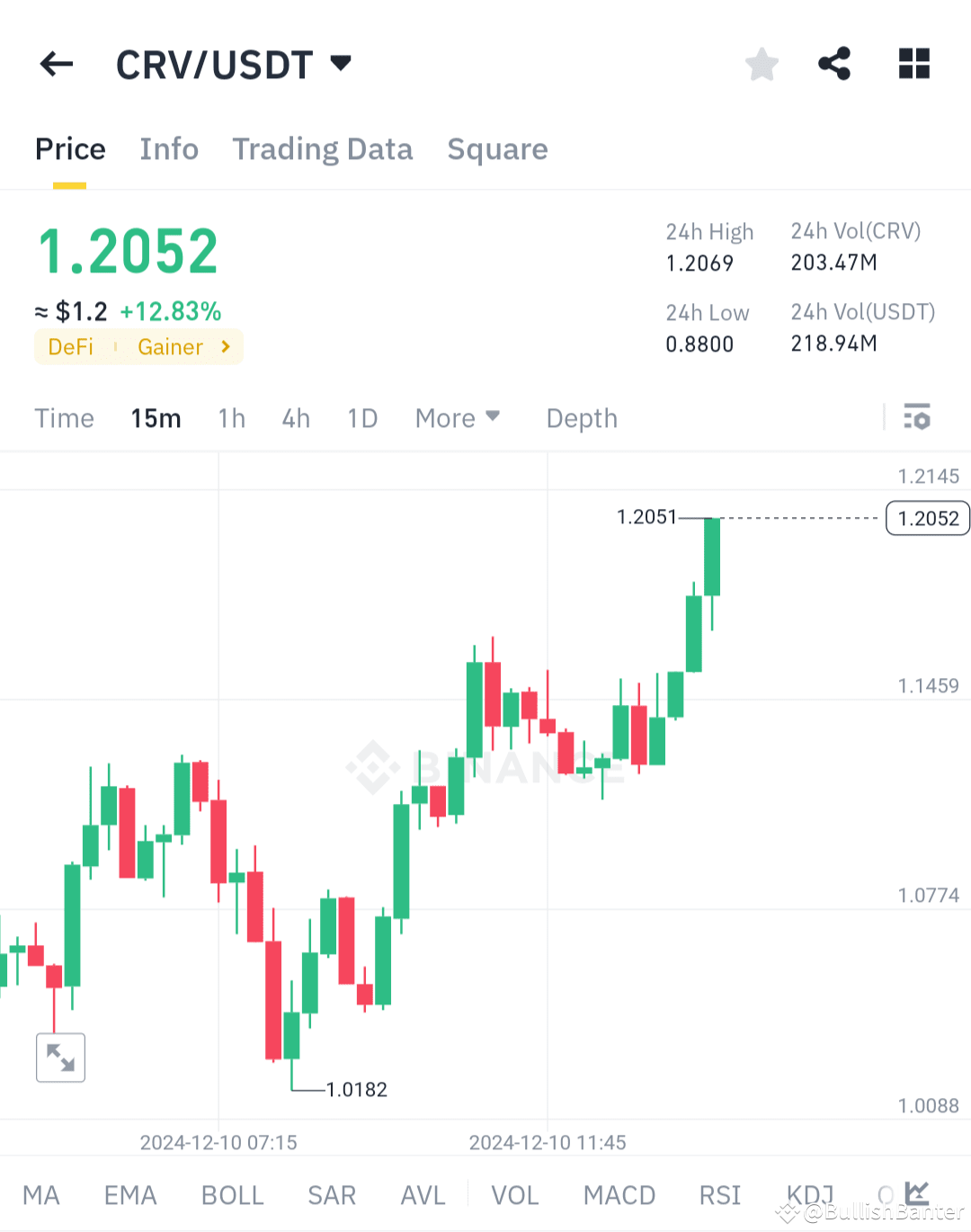Enable the RSI indicator

pyautogui.click(x=718, y=1194)
